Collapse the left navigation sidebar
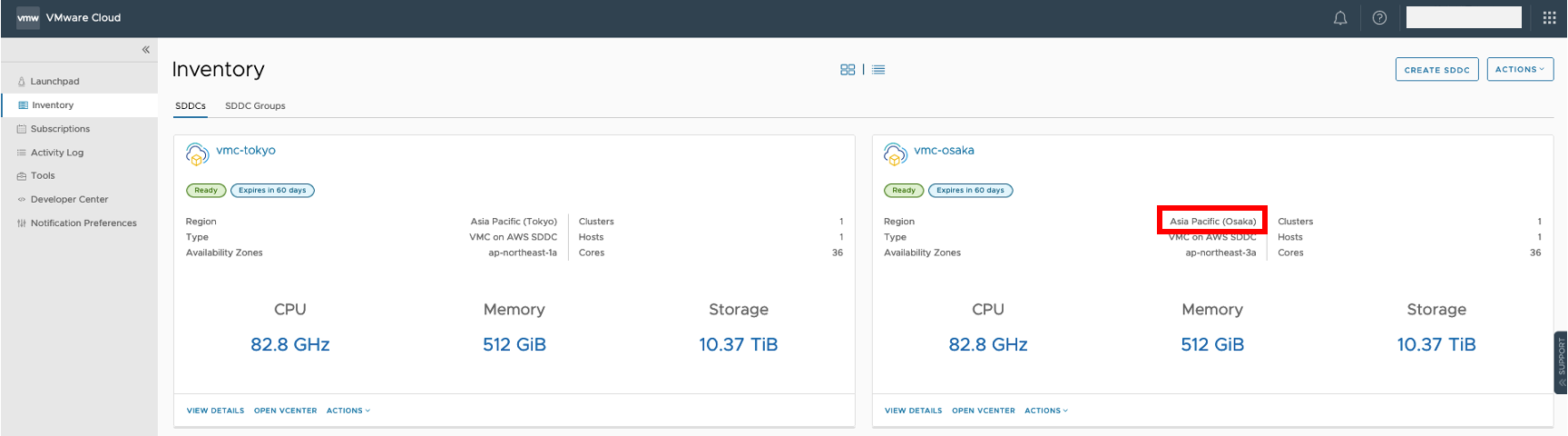This screenshot has height=436, width=1568. tap(145, 50)
